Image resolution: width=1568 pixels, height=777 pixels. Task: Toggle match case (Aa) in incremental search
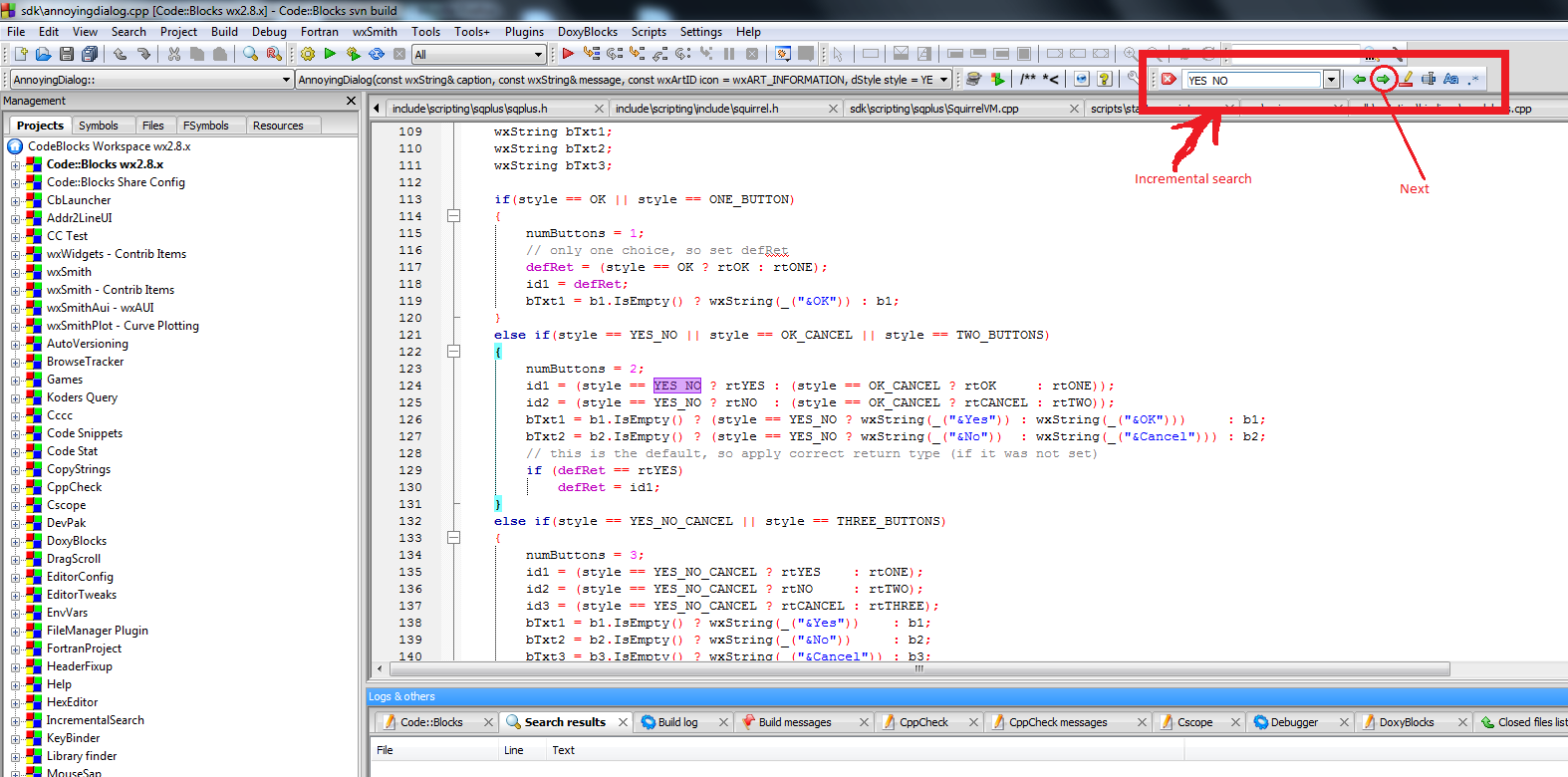[x=1450, y=80]
